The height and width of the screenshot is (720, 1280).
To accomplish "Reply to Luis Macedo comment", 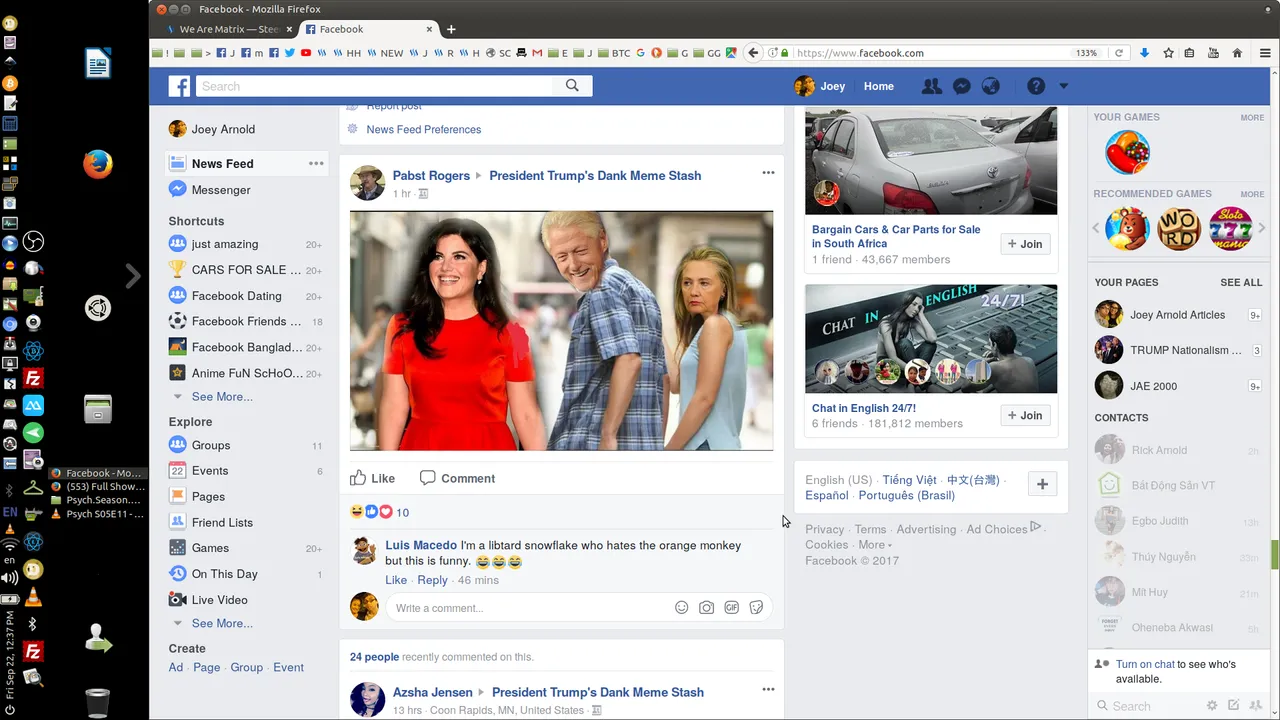I will pos(432,580).
